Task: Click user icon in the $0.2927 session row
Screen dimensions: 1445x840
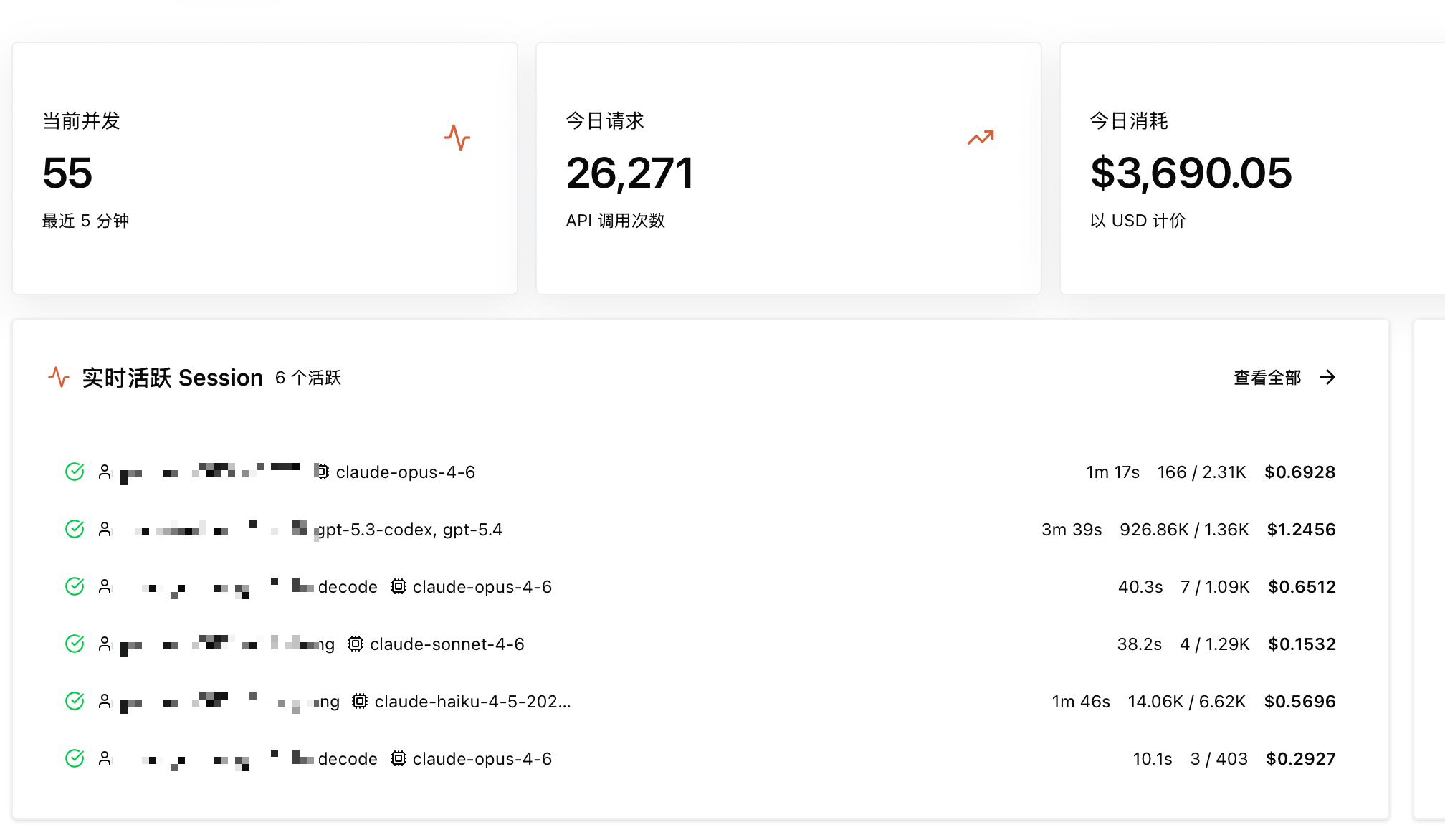Action: [x=105, y=758]
